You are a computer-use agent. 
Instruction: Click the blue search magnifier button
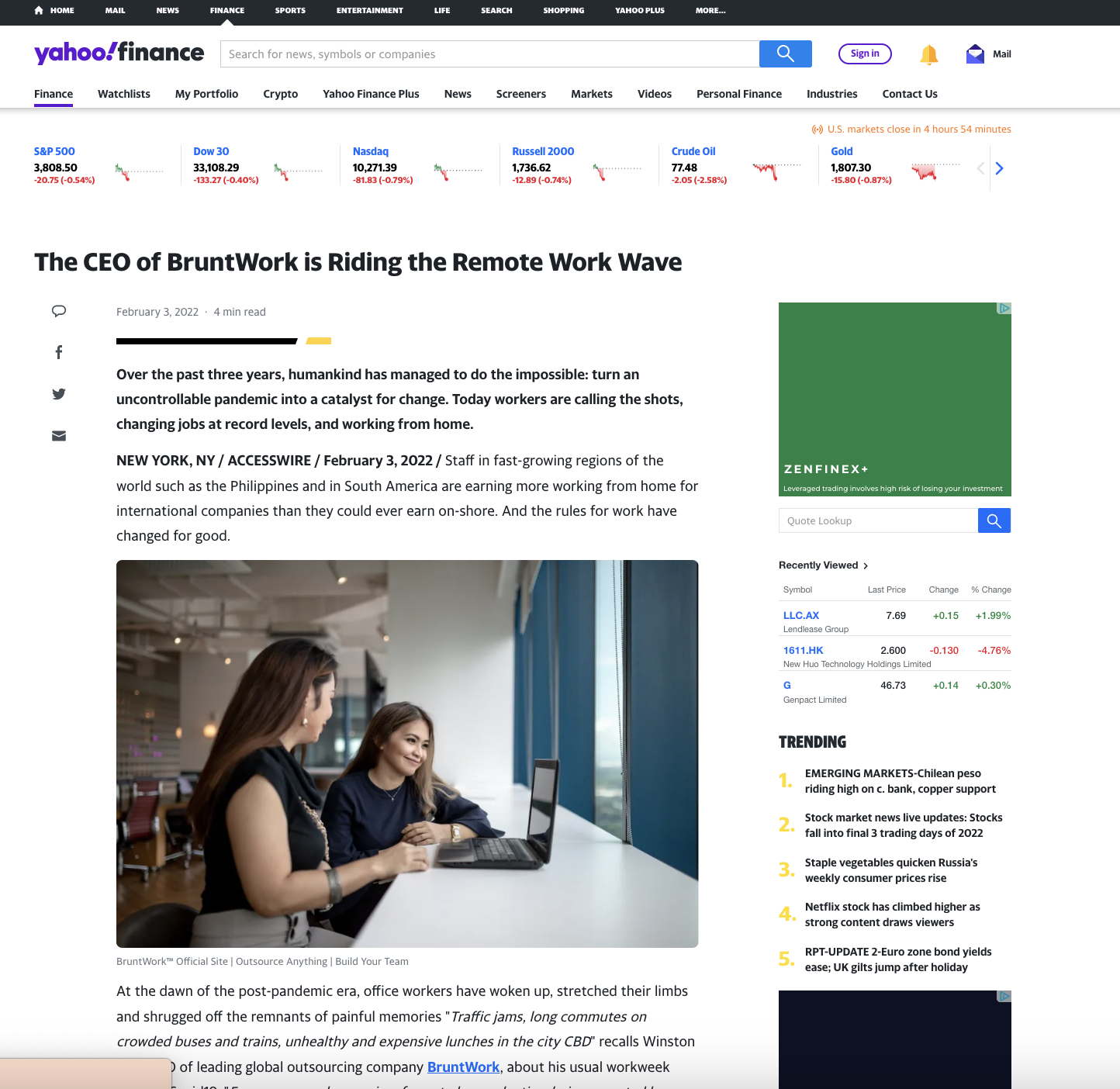[x=785, y=54]
